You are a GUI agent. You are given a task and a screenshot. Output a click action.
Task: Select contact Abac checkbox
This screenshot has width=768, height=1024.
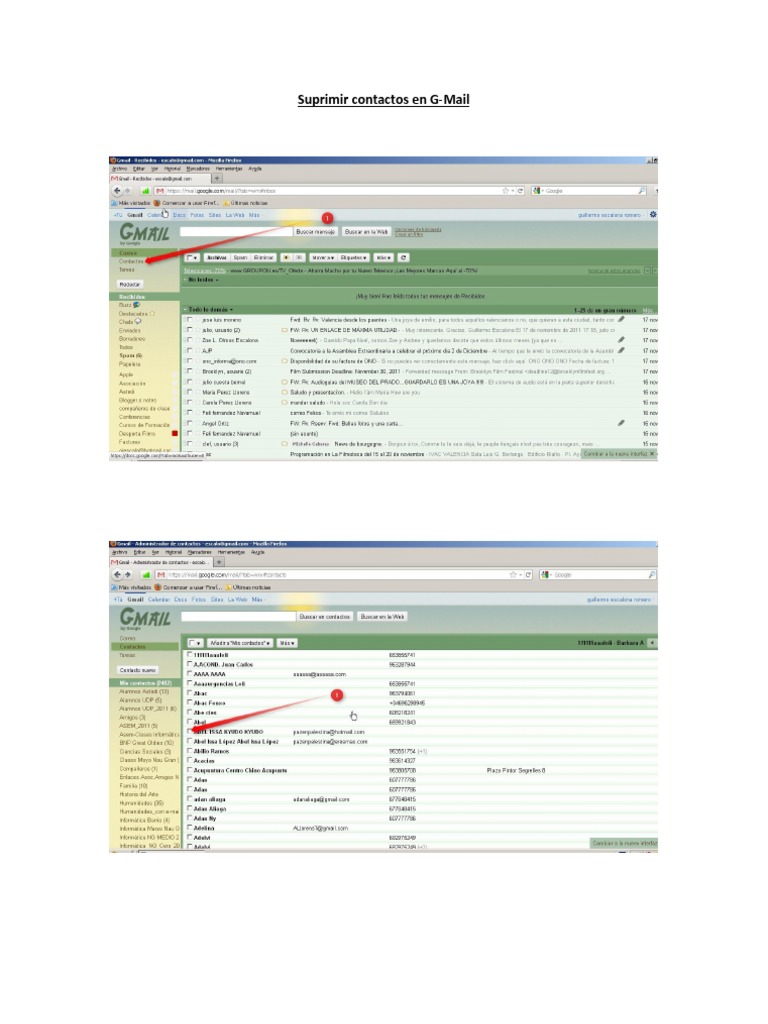[x=190, y=694]
